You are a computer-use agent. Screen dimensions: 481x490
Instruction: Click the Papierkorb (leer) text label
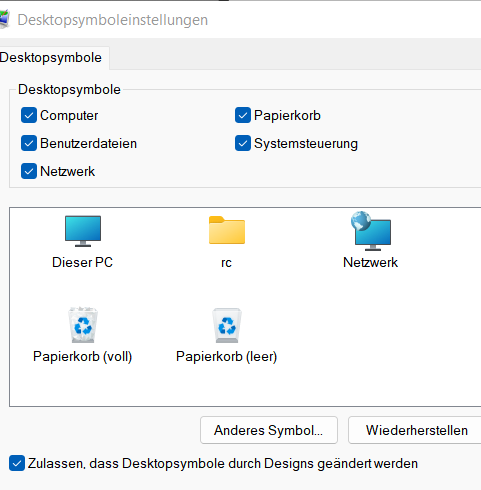[x=227, y=357]
